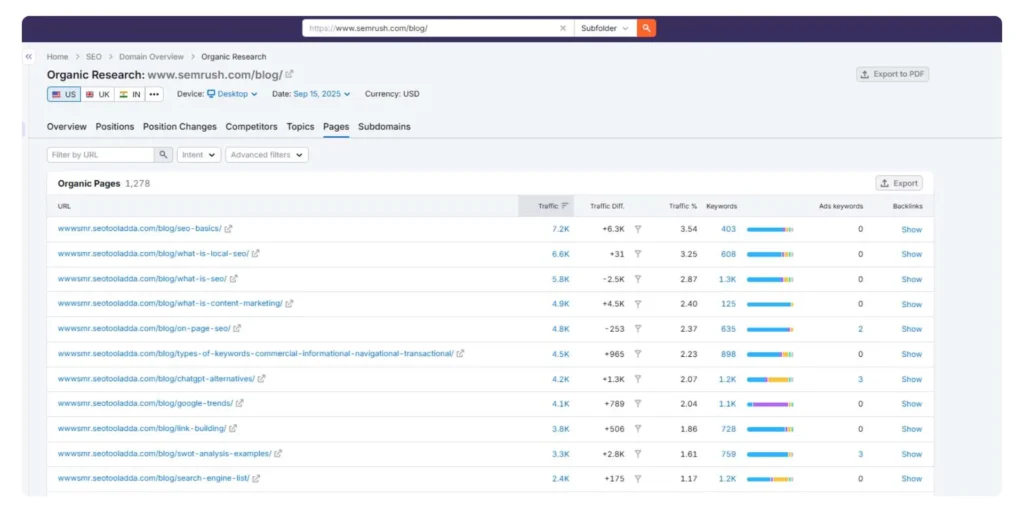This screenshot has height=512, width=1024.
Task: Click the Export to PDF button
Action: pos(893,74)
